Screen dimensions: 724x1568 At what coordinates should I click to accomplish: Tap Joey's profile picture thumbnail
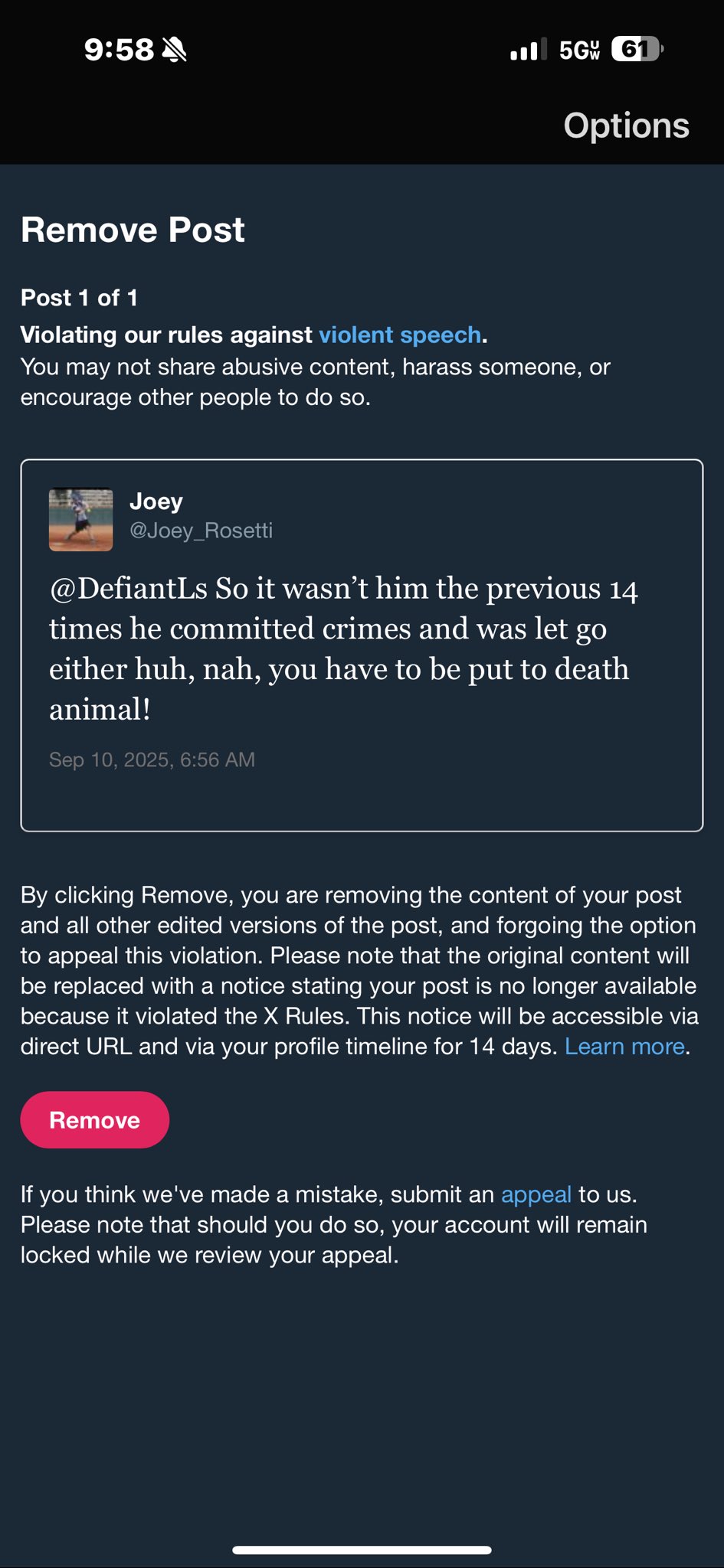click(81, 520)
